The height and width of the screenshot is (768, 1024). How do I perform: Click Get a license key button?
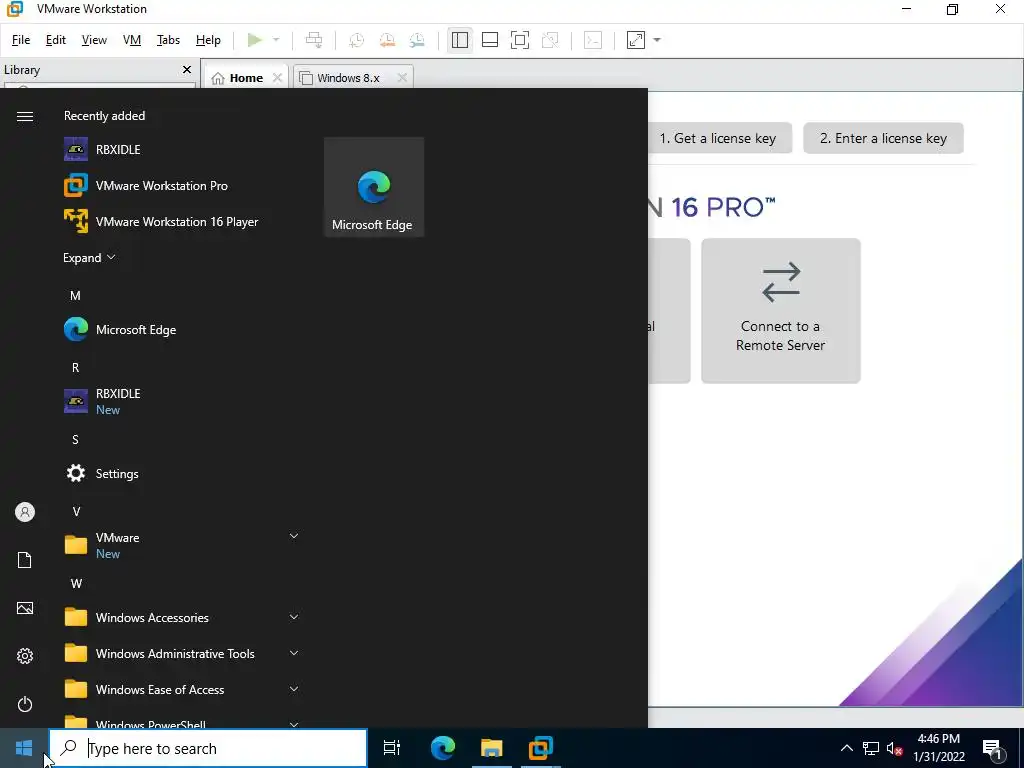tap(719, 138)
